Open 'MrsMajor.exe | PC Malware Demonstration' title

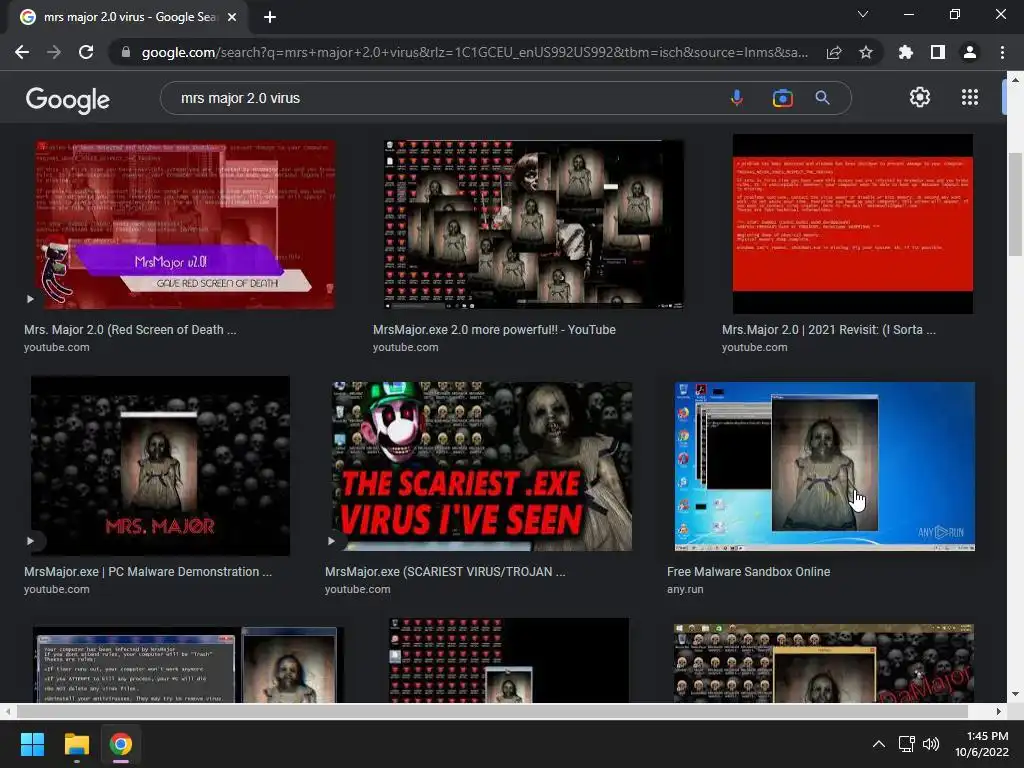(x=148, y=571)
